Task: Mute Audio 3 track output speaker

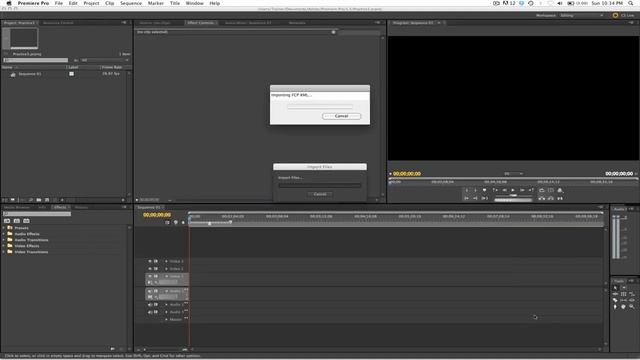Action: point(150,312)
